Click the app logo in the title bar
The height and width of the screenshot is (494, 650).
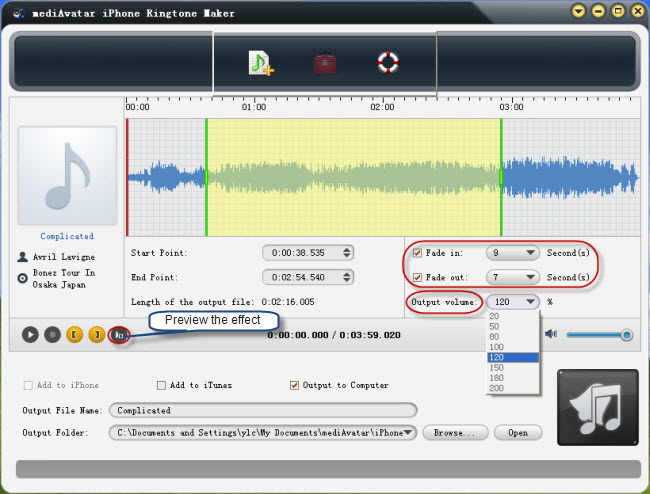coord(18,13)
